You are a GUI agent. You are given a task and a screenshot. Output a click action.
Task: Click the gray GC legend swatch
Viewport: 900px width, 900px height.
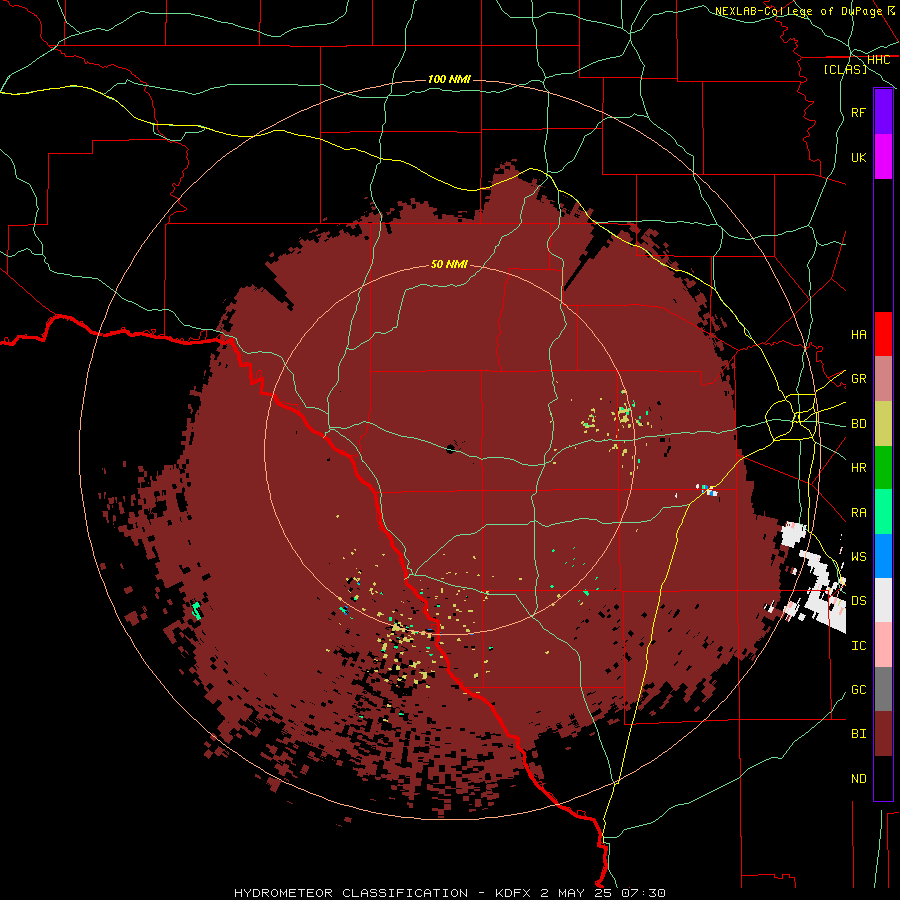(x=883, y=689)
